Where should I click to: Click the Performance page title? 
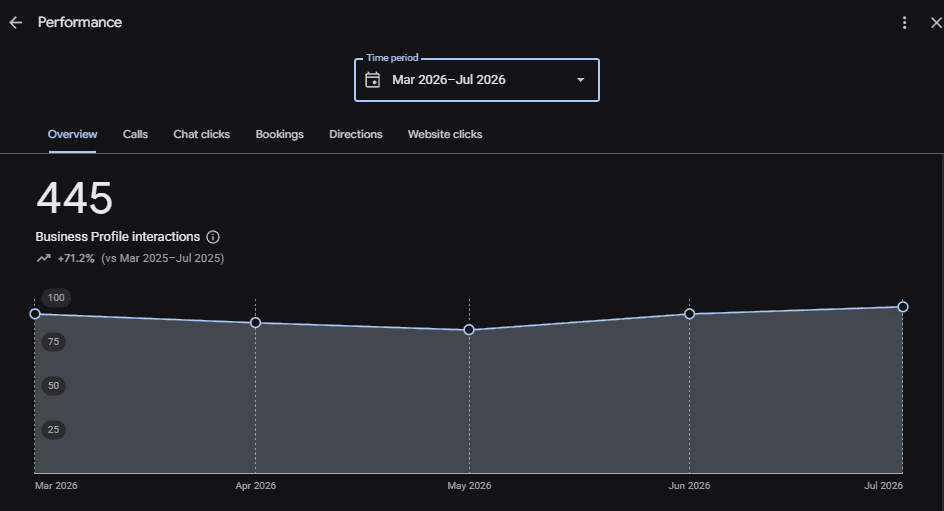coord(79,22)
